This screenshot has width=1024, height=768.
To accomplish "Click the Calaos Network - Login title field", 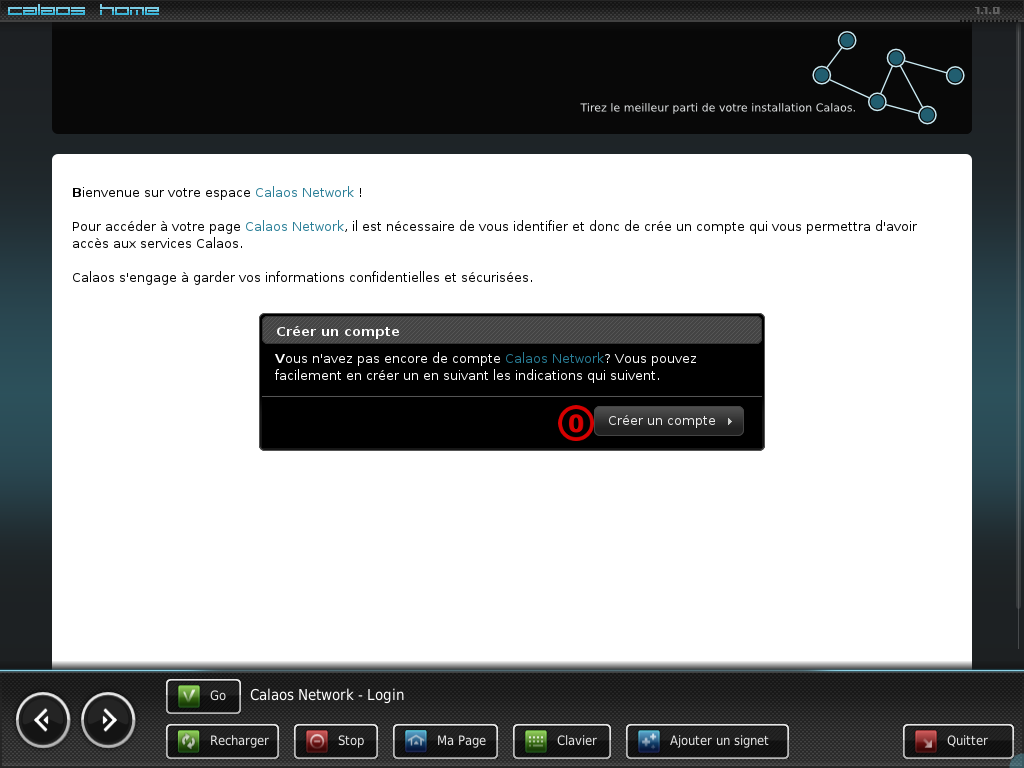I will click(327, 696).
